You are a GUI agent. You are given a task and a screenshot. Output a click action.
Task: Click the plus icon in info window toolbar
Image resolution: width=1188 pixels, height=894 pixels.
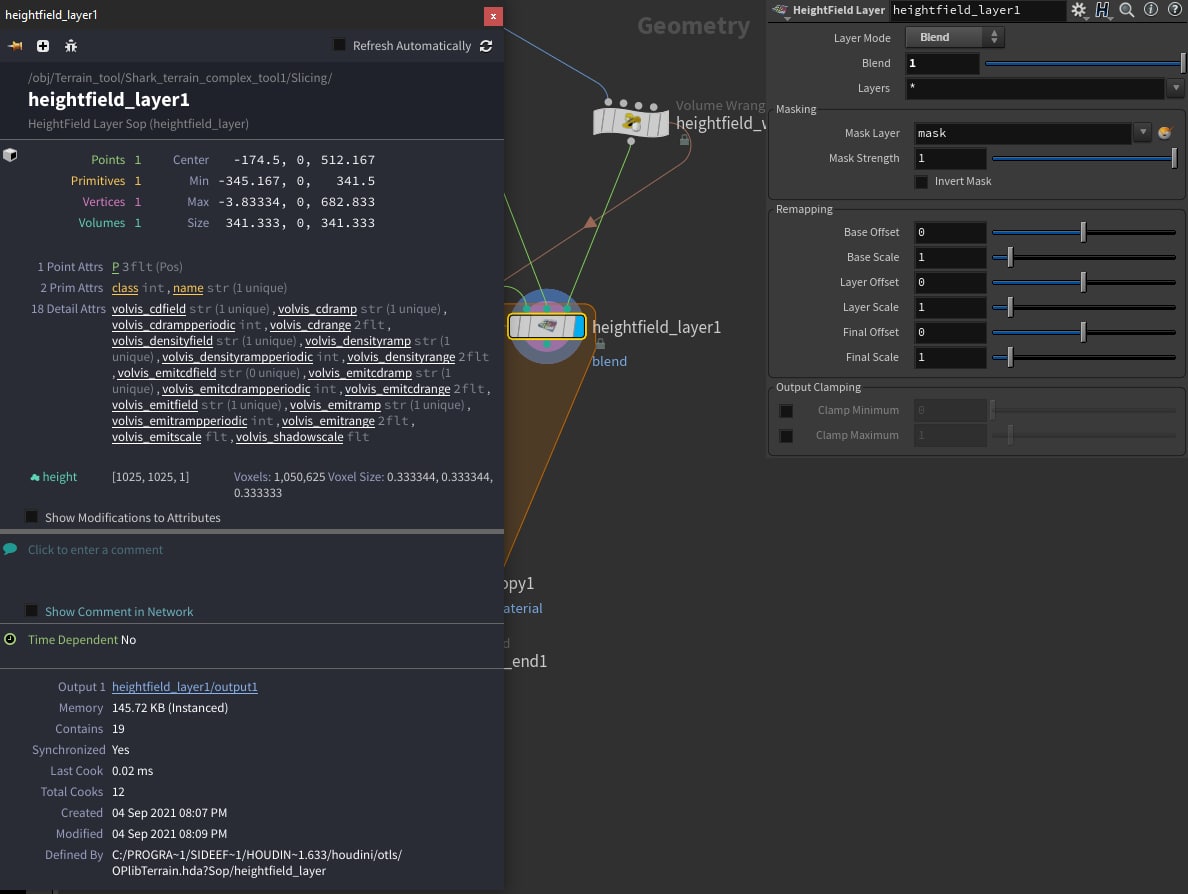point(43,46)
